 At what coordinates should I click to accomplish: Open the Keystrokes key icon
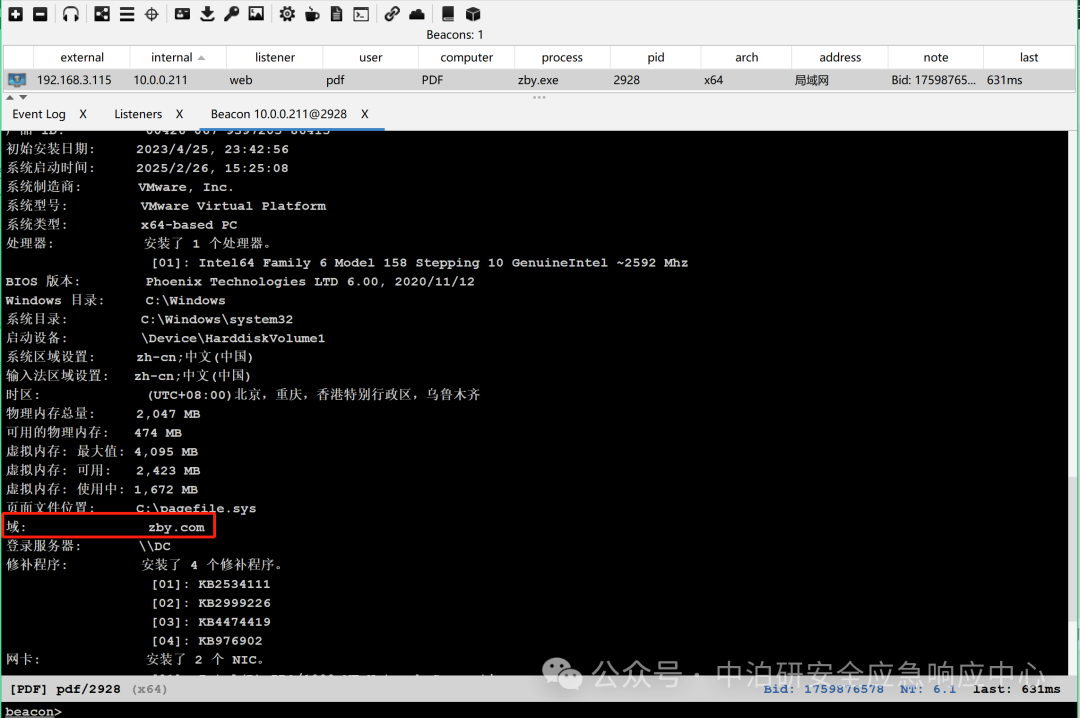click(231, 14)
